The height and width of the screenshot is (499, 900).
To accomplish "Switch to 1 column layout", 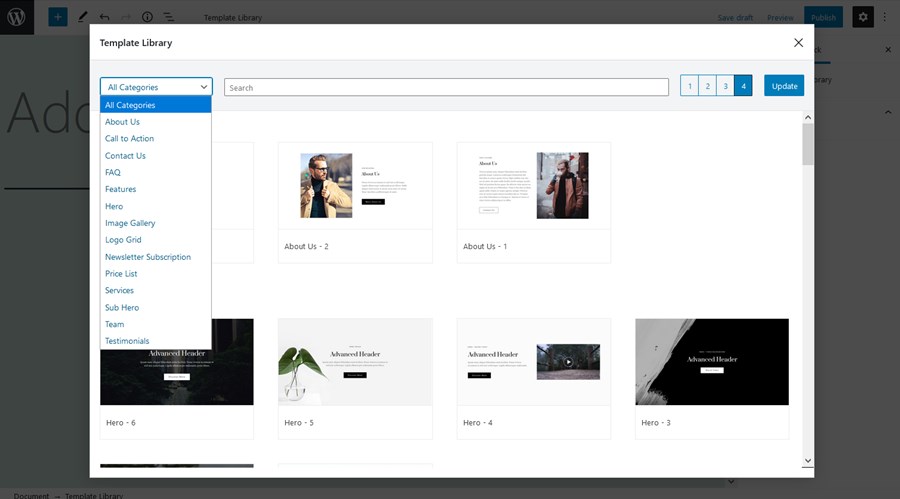I will tap(690, 86).
